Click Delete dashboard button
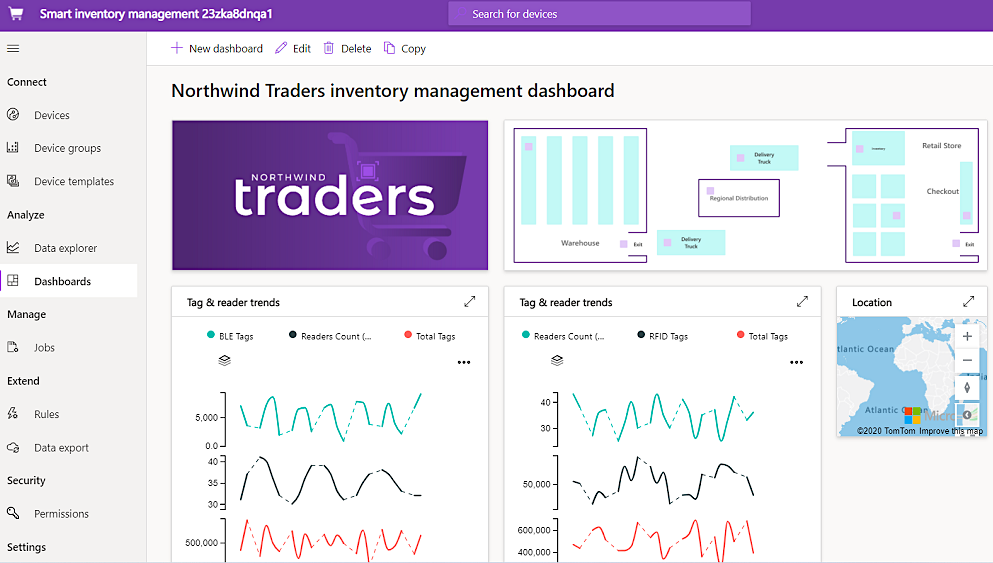This screenshot has width=993, height=563. [348, 48]
